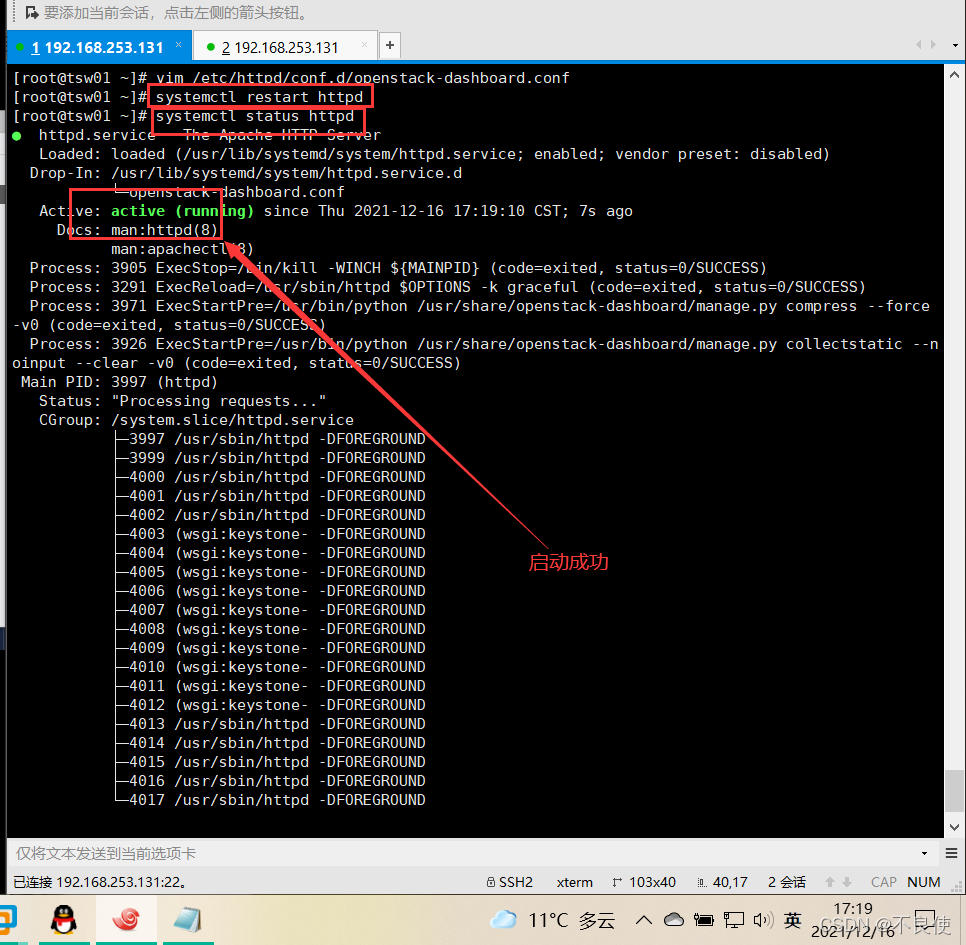Click the process line '4013 /usr/sbin/httpd -DFOREGROUND'

point(277,724)
